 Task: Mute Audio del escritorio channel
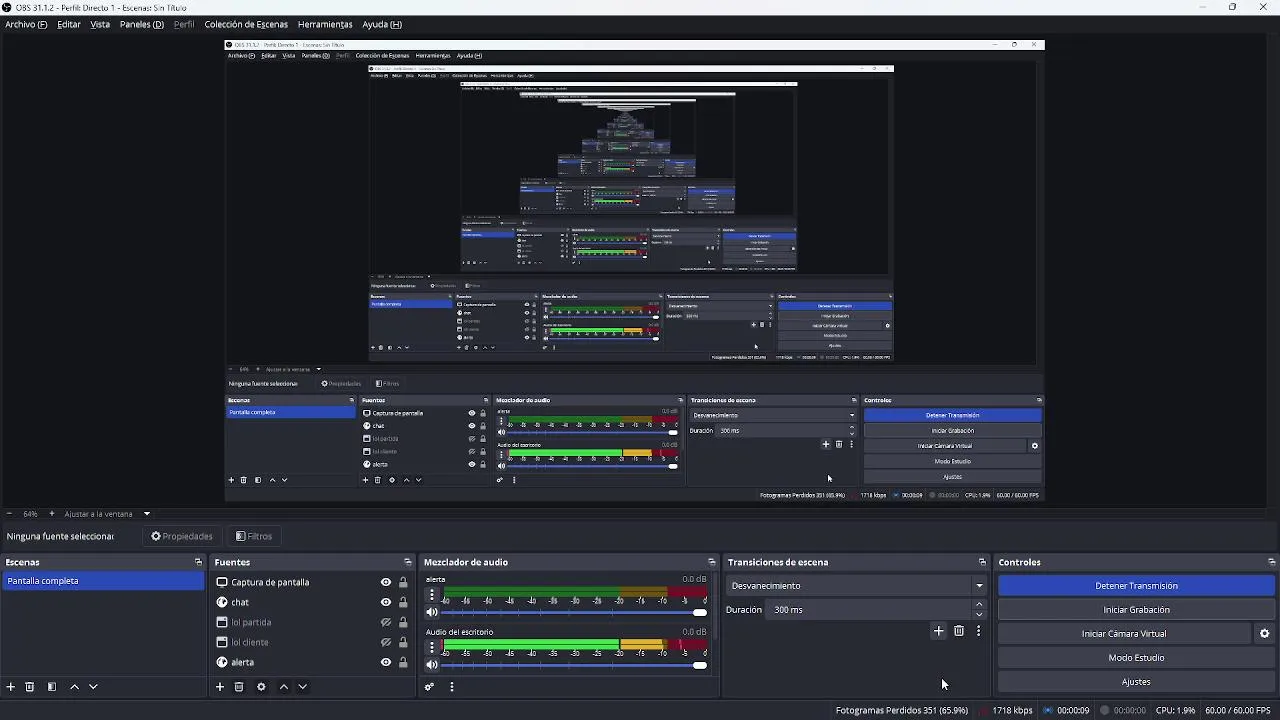(x=432, y=665)
